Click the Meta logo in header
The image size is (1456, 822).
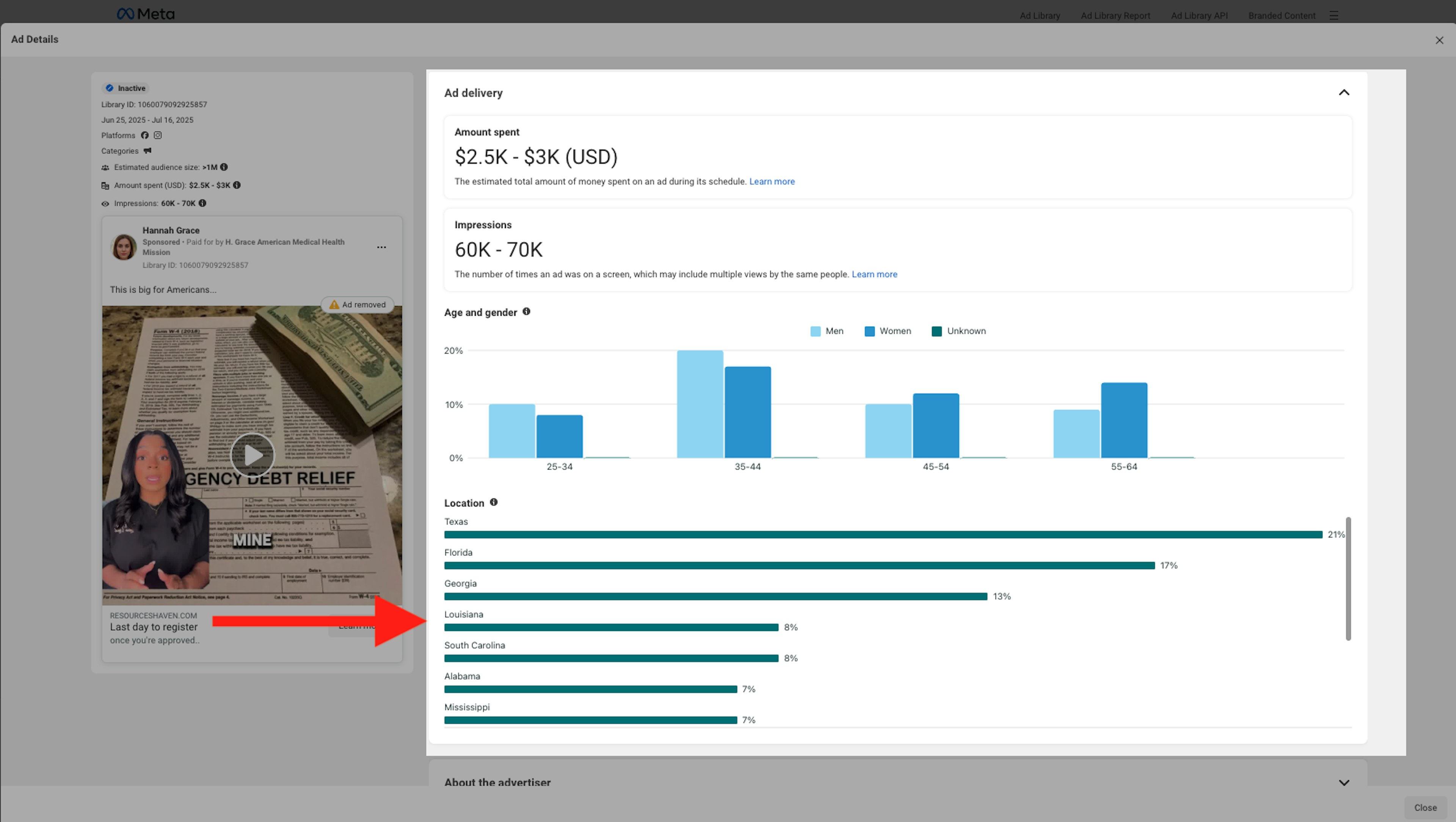pos(146,14)
